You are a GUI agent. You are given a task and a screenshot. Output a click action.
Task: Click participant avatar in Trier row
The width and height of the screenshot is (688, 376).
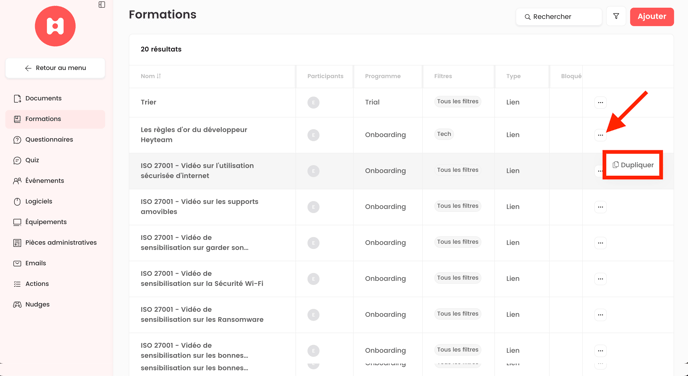313,103
